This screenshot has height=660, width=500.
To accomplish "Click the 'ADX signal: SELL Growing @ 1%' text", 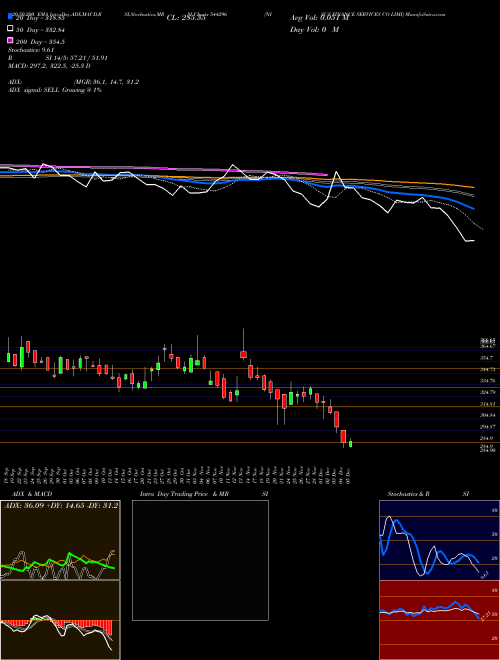I will pyautogui.click(x=55, y=90).
